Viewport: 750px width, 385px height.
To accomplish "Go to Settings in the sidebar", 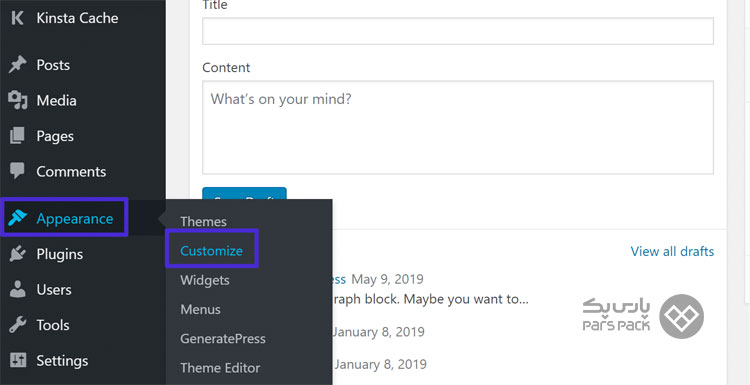I will (62, 361).
